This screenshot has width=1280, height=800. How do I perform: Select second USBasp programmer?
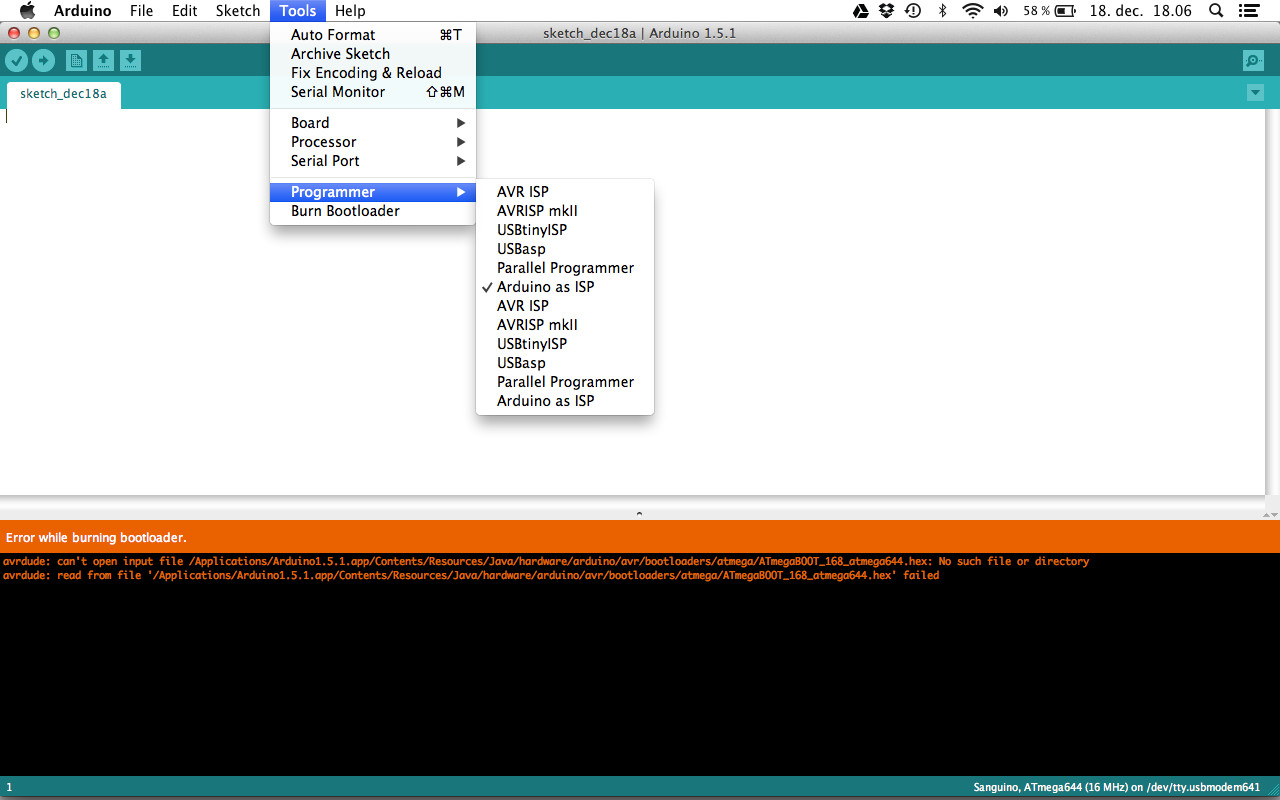pyautogui.click(x=565, y=363)
